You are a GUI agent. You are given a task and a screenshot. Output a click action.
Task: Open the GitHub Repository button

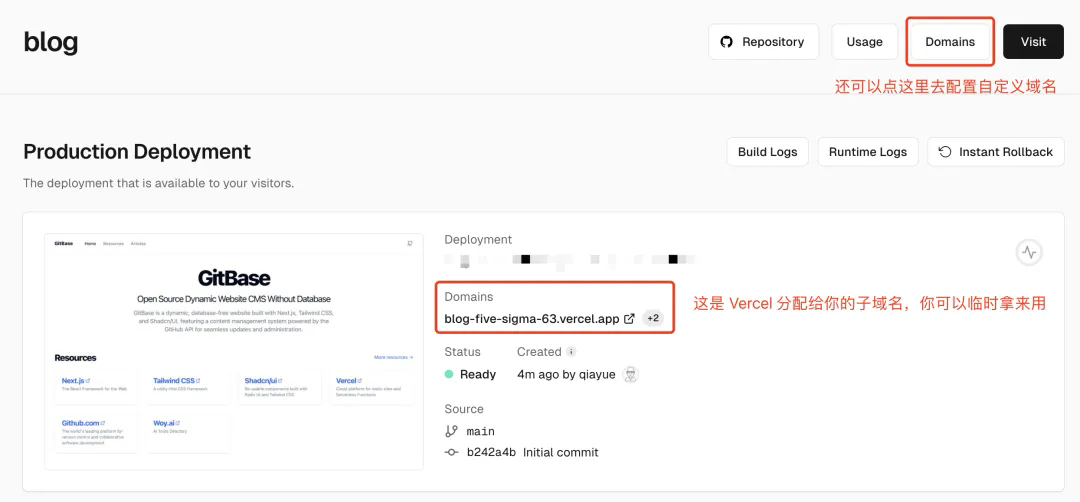click(x=763, y=42)
